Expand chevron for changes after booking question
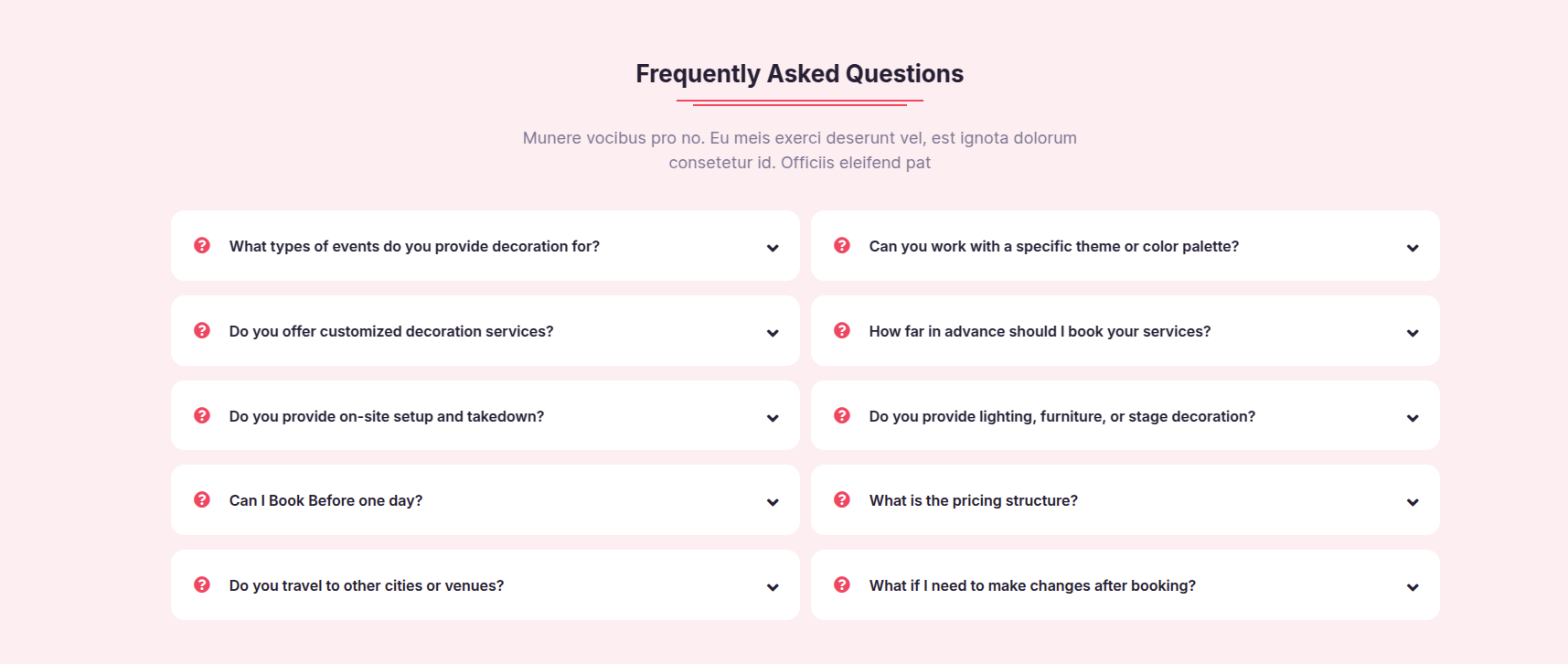The image size is (1568, 664). click(1413, 587)
